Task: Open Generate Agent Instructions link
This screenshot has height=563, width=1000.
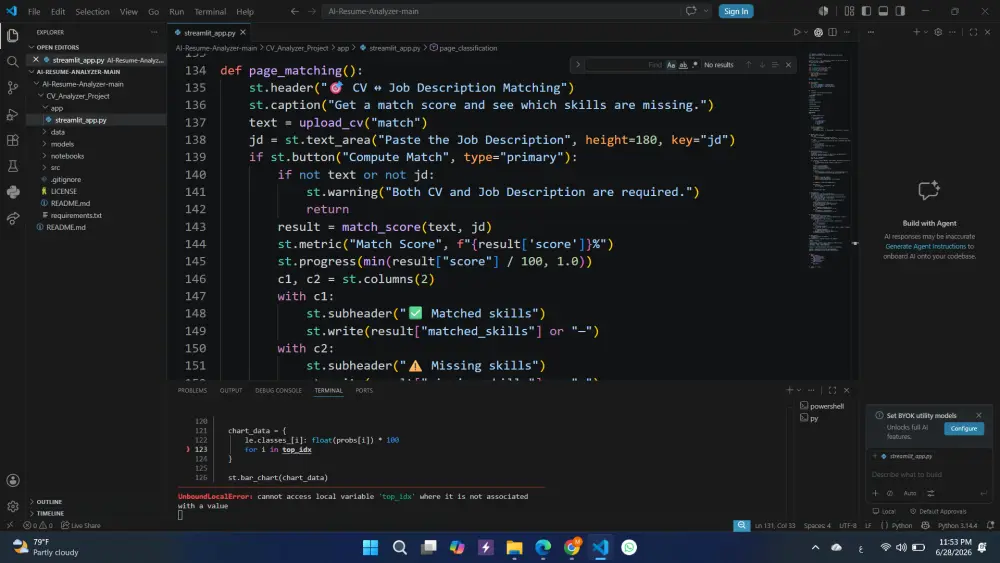Action: coord(925,246)
